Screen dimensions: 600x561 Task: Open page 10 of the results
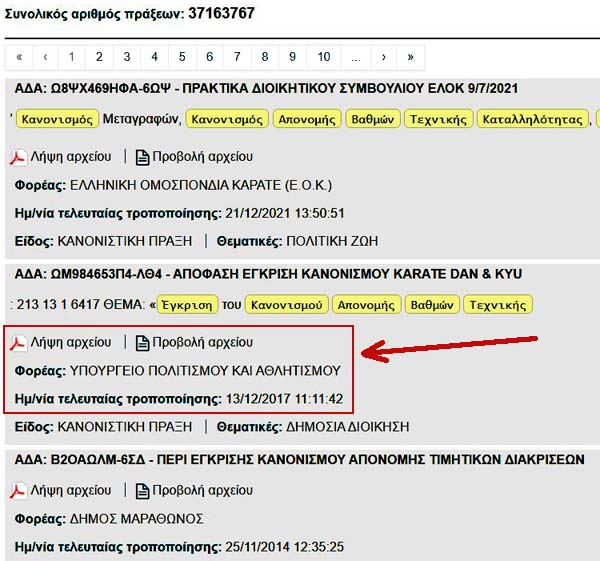pyautogui.click(x=324, y=56)
